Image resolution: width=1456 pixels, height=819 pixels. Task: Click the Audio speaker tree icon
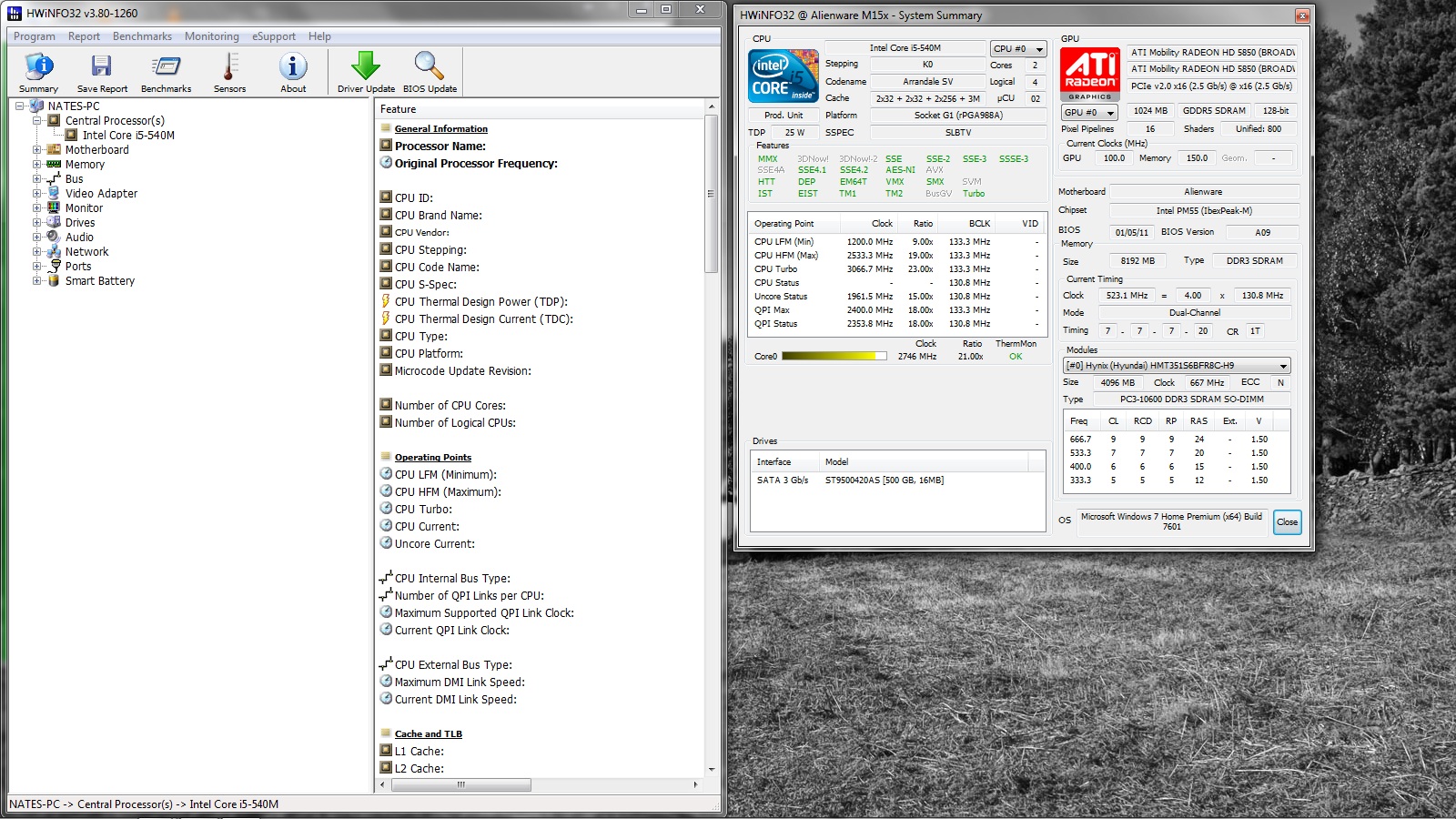click(x=54, y=237)
